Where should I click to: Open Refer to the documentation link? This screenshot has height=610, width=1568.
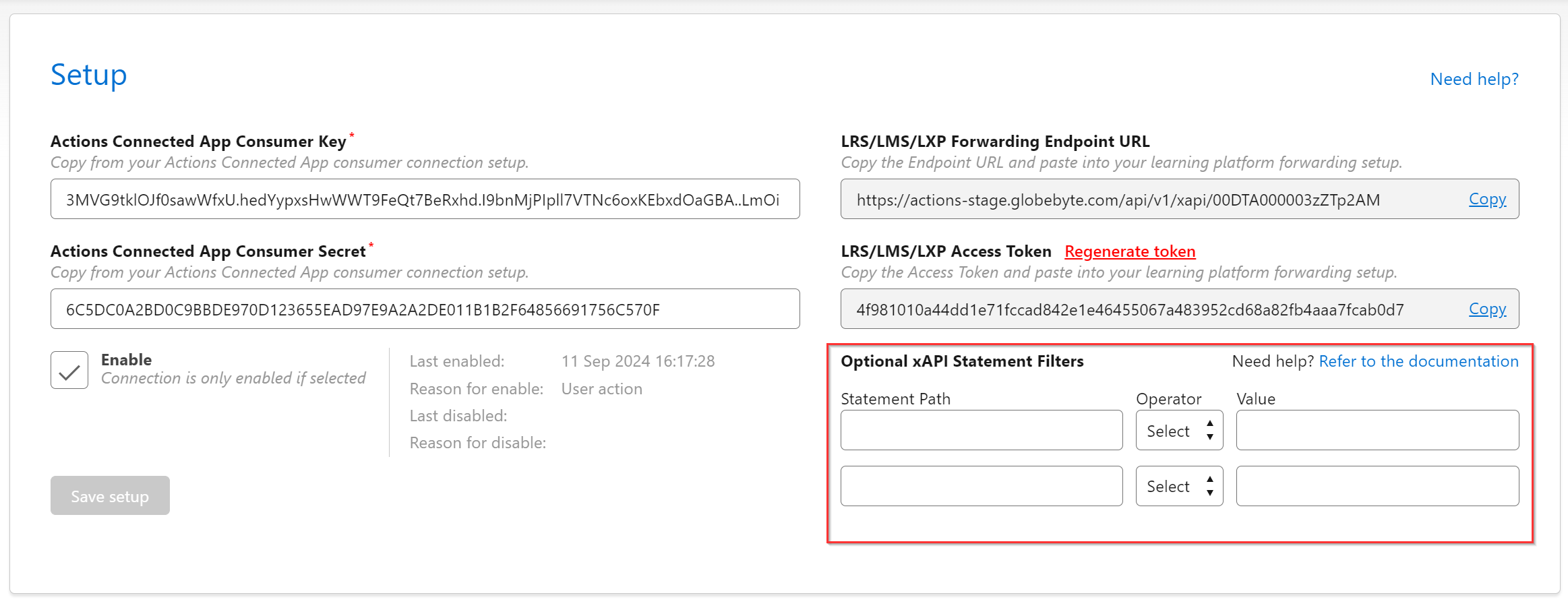click(x=1418, y=361)
